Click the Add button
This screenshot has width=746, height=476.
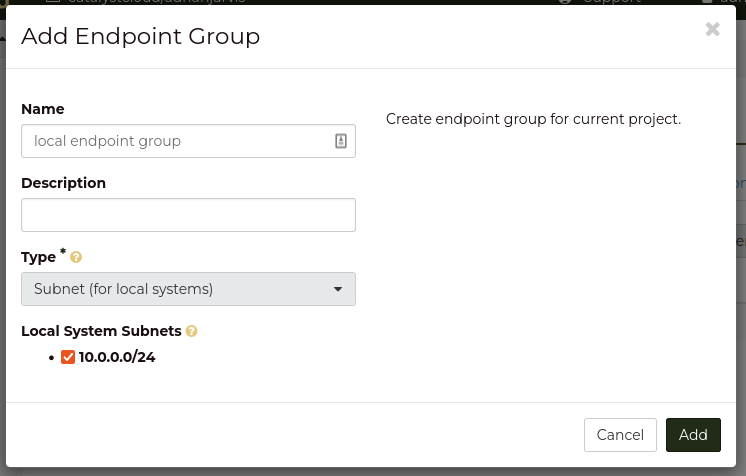(x=693, y=435)
